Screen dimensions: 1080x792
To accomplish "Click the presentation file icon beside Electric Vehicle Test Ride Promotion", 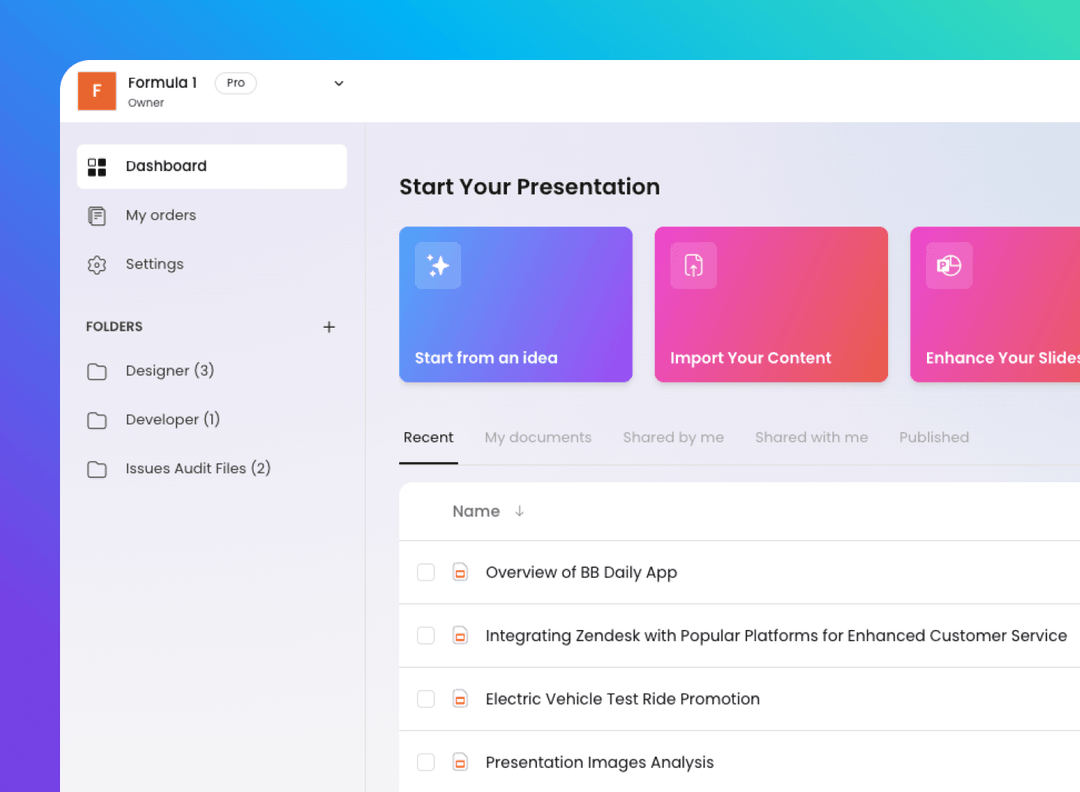I will click(460, 699).
